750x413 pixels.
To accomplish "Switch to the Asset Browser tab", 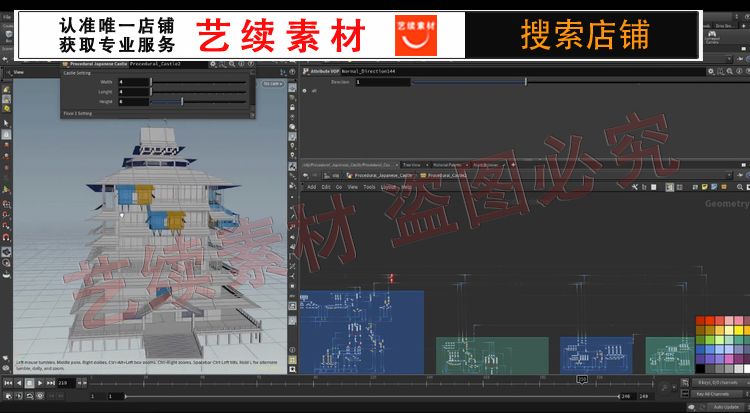I will click(486, 165).
